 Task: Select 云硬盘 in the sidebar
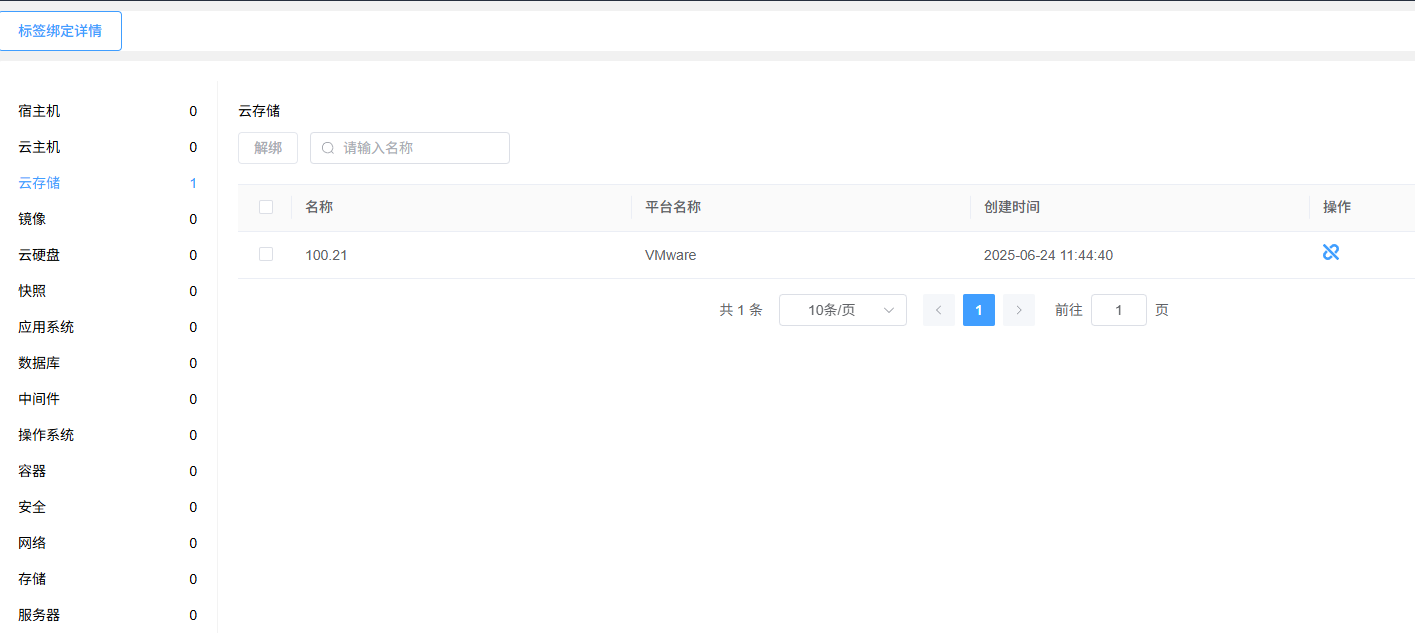coord(108,255)
